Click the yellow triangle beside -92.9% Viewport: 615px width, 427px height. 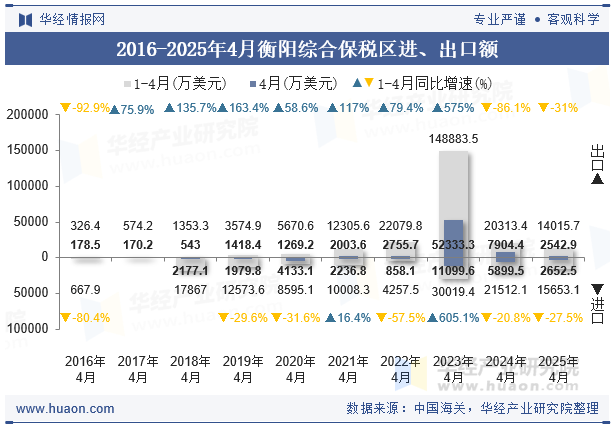pos(65,107)
